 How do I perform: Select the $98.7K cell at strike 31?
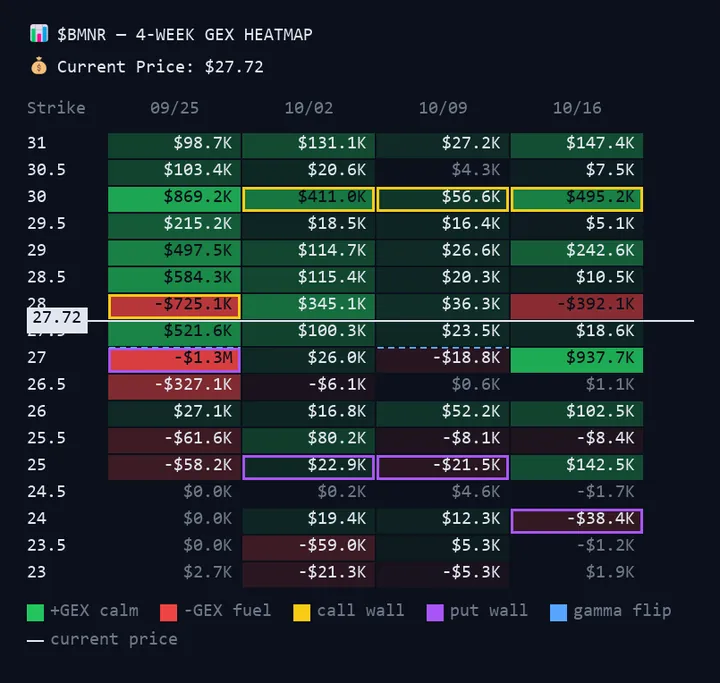point(174,146)
